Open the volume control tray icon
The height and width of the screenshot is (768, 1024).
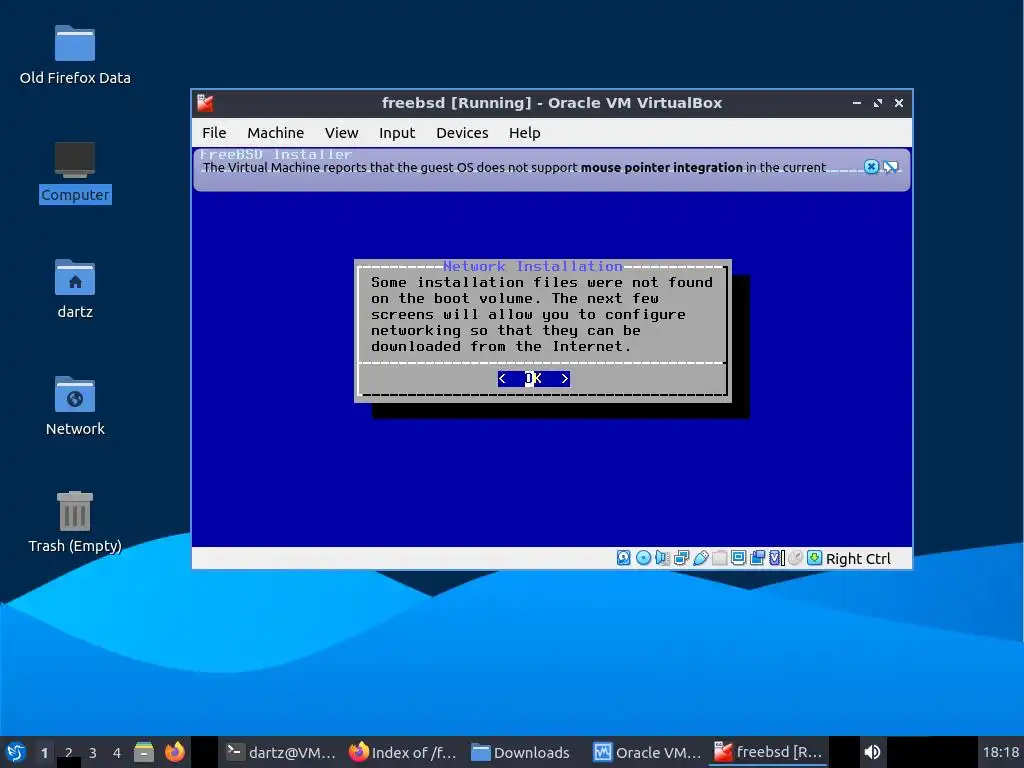(x=872, y=752)
